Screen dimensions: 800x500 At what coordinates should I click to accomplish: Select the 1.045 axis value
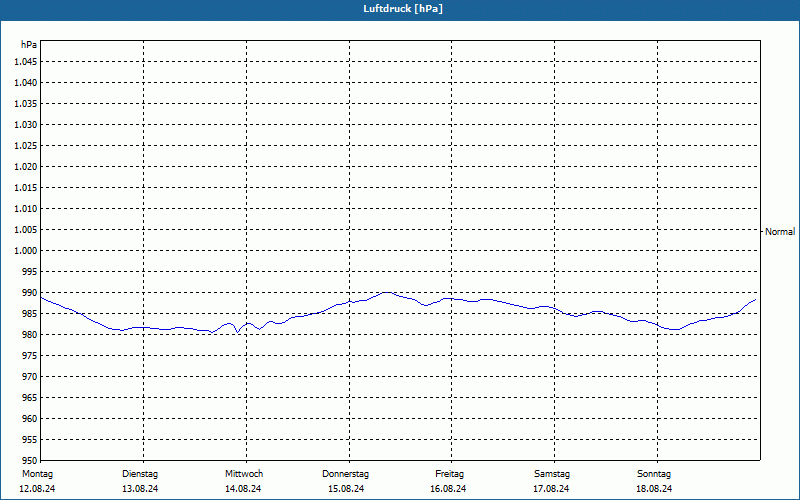(x=26, y=62)
